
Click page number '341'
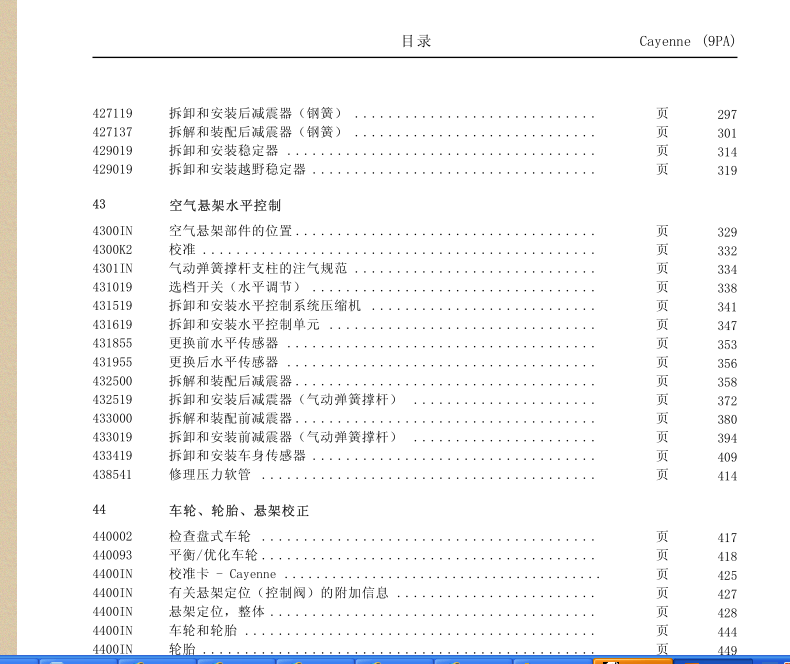tap(727, 307)
